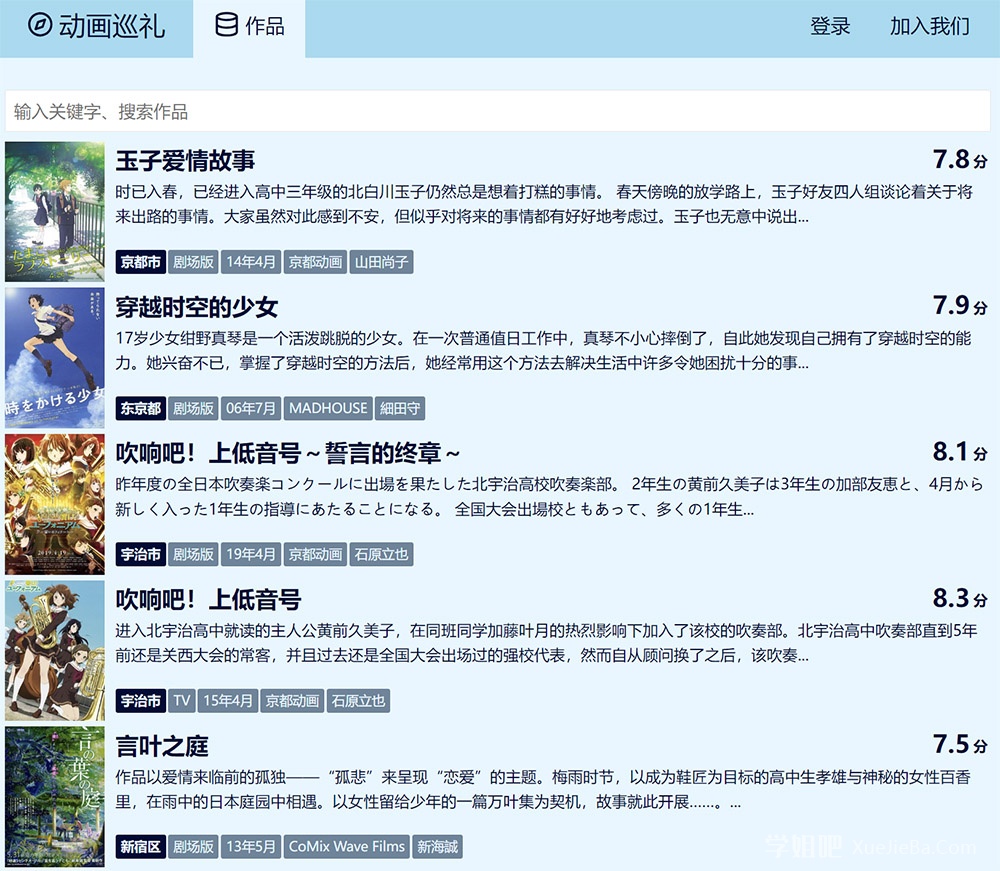Image resolution: width=1000 pixels, height=871 pixels.
Task: Click the description starting 时已入春
Action: click(544, 204)
